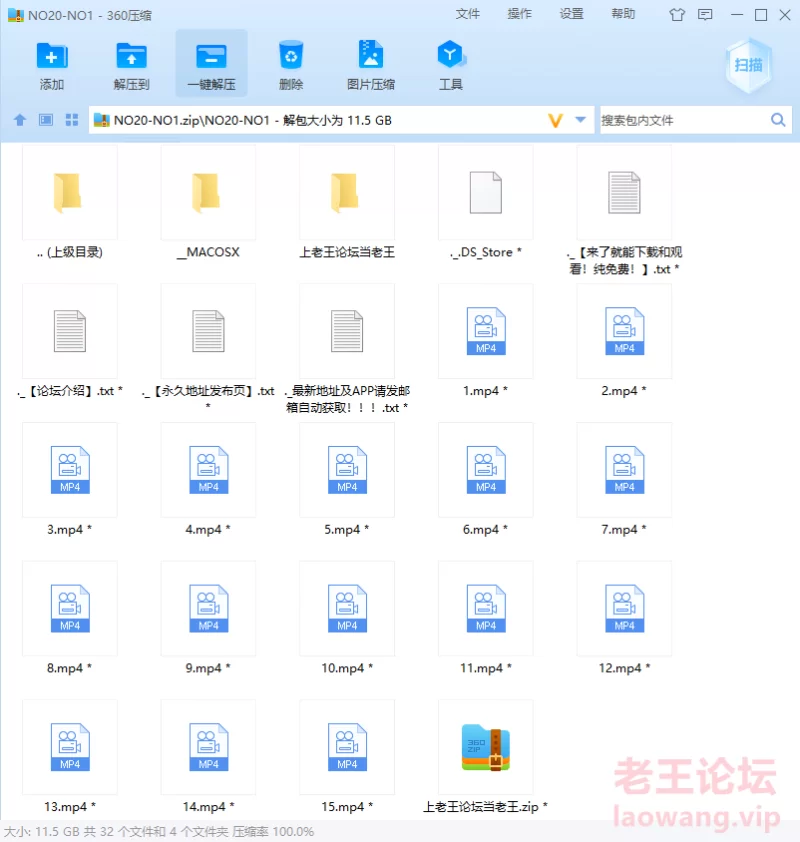Minimize the 360压缩 window
800x842 pixels.
[x=737, y=14]
